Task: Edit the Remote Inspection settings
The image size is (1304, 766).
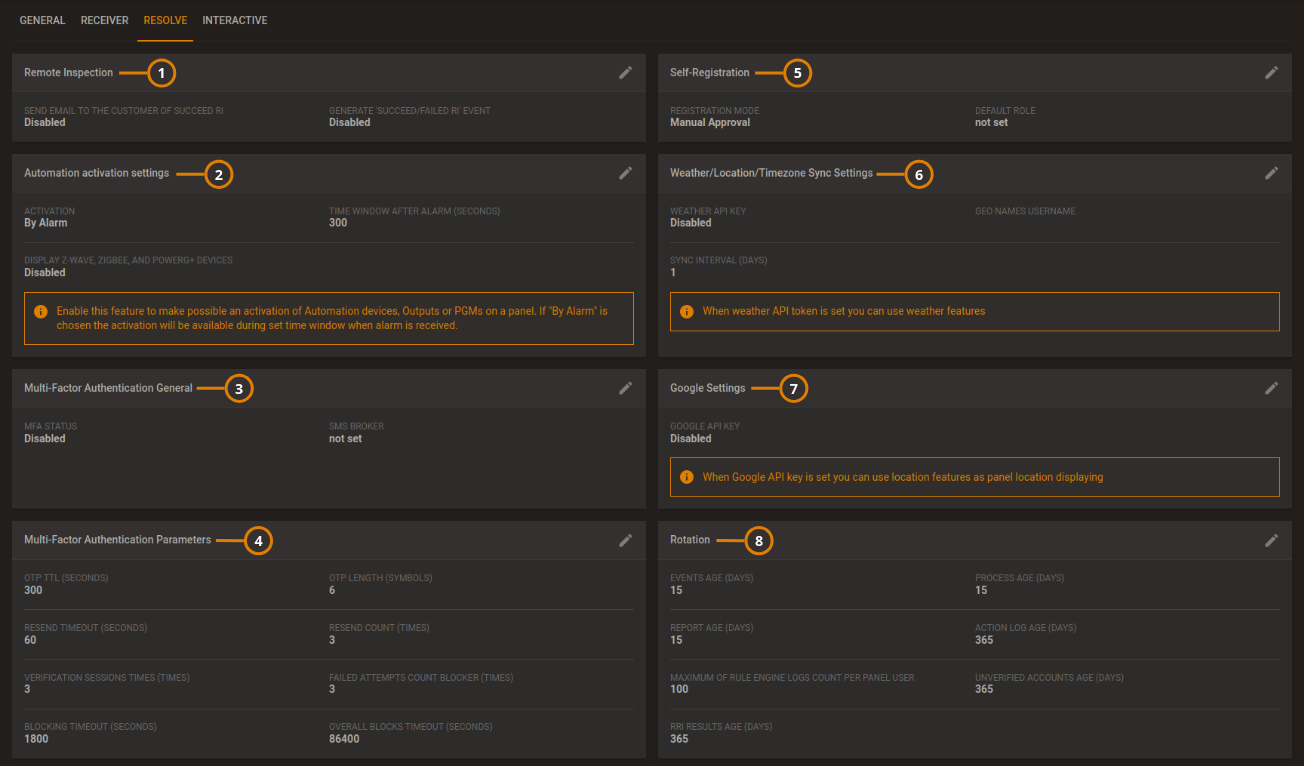Action: pos(626,72)
